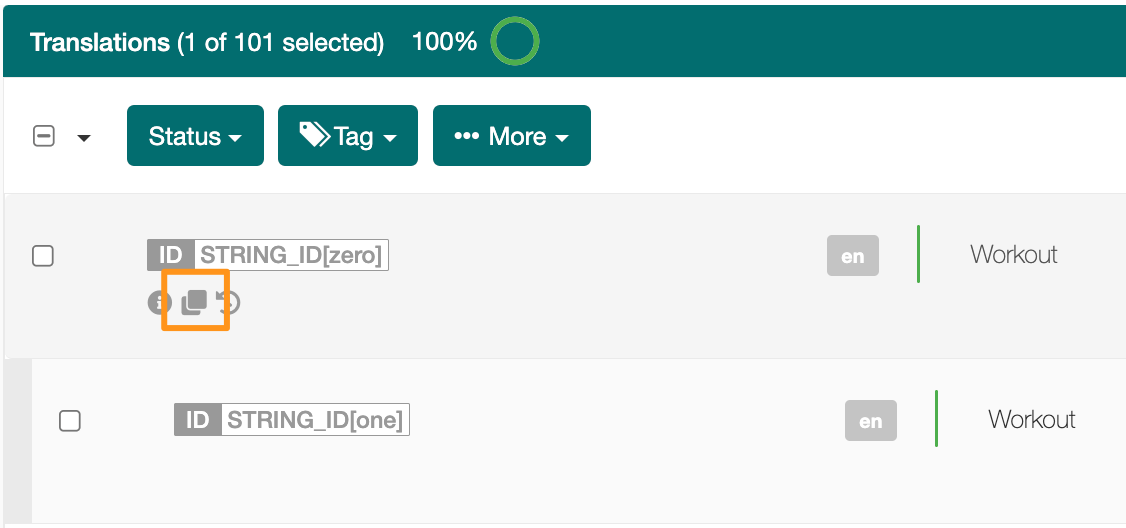This screenshot has height=528, width=1126.
Task: Open the history icon under STRING_ID[zero]
Action: click(228, 303)
